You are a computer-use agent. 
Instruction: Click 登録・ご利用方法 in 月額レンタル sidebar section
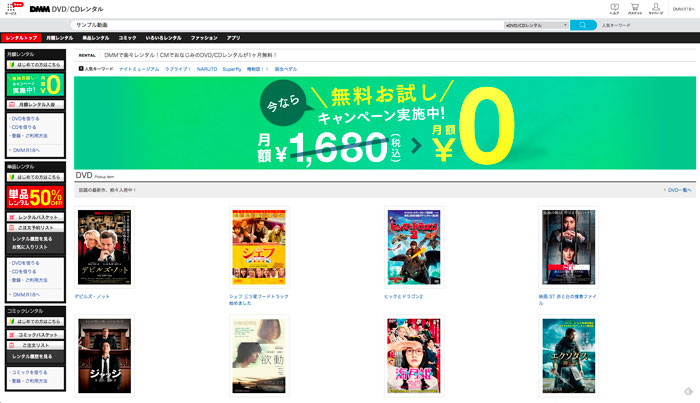(29, 136)
